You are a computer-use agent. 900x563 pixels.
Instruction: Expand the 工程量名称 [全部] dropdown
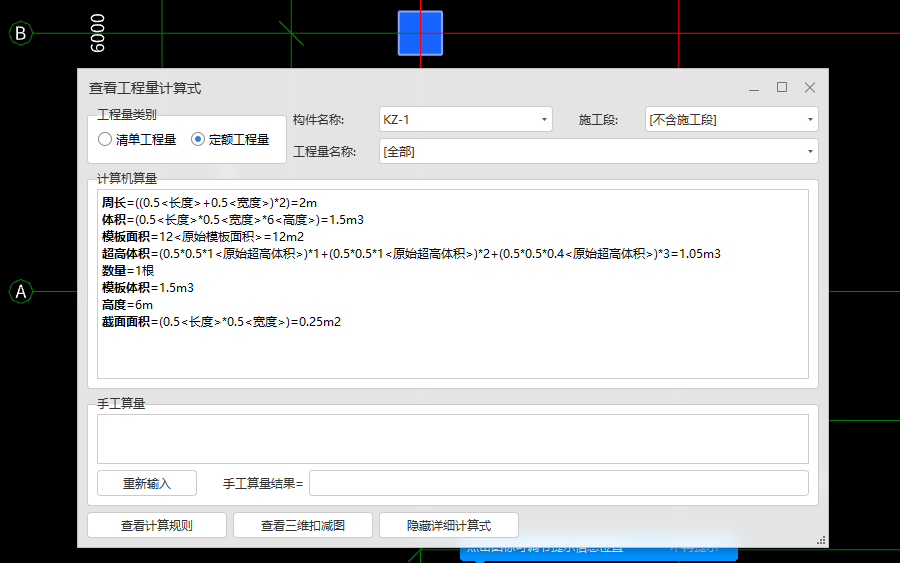(x=599, y=152)
